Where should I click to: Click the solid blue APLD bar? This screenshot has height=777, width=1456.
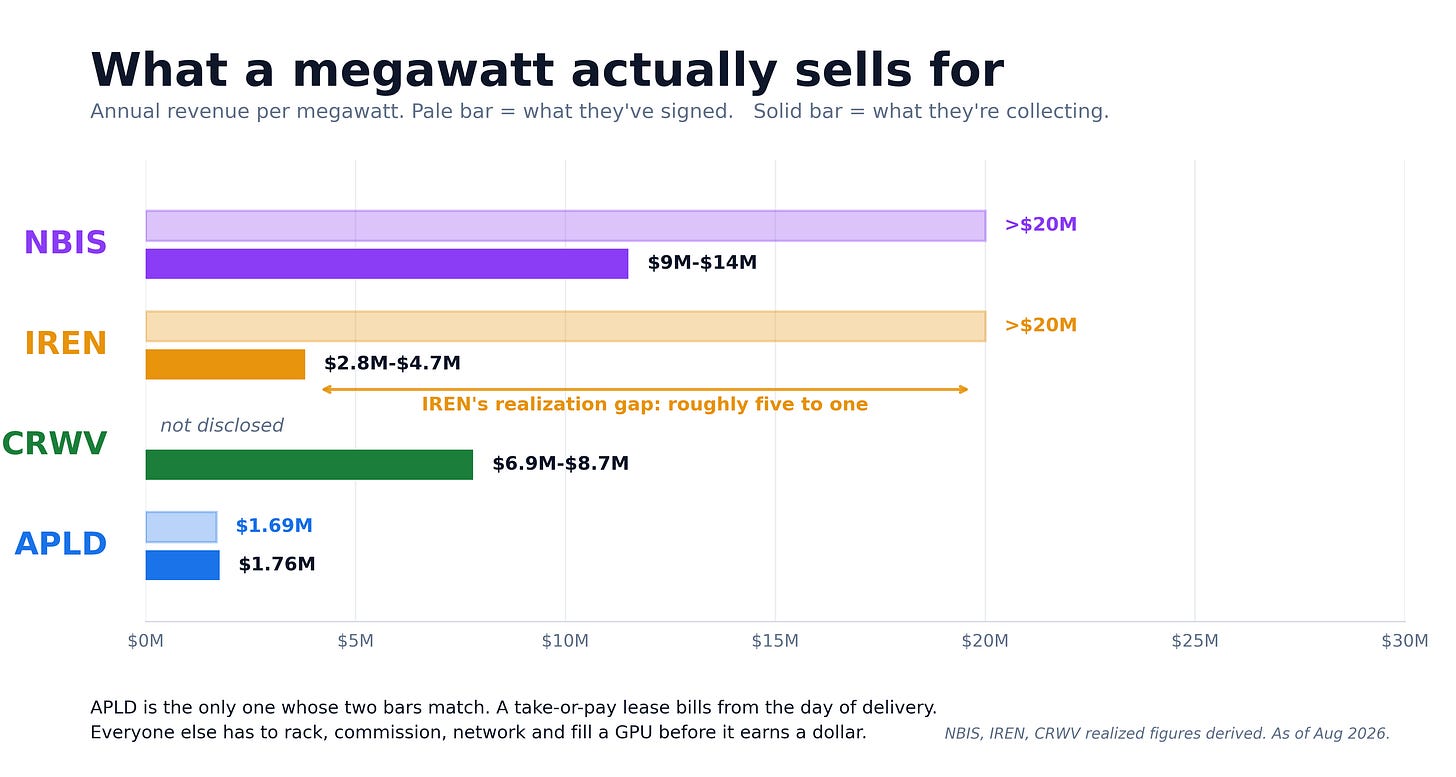pos(182,565)
